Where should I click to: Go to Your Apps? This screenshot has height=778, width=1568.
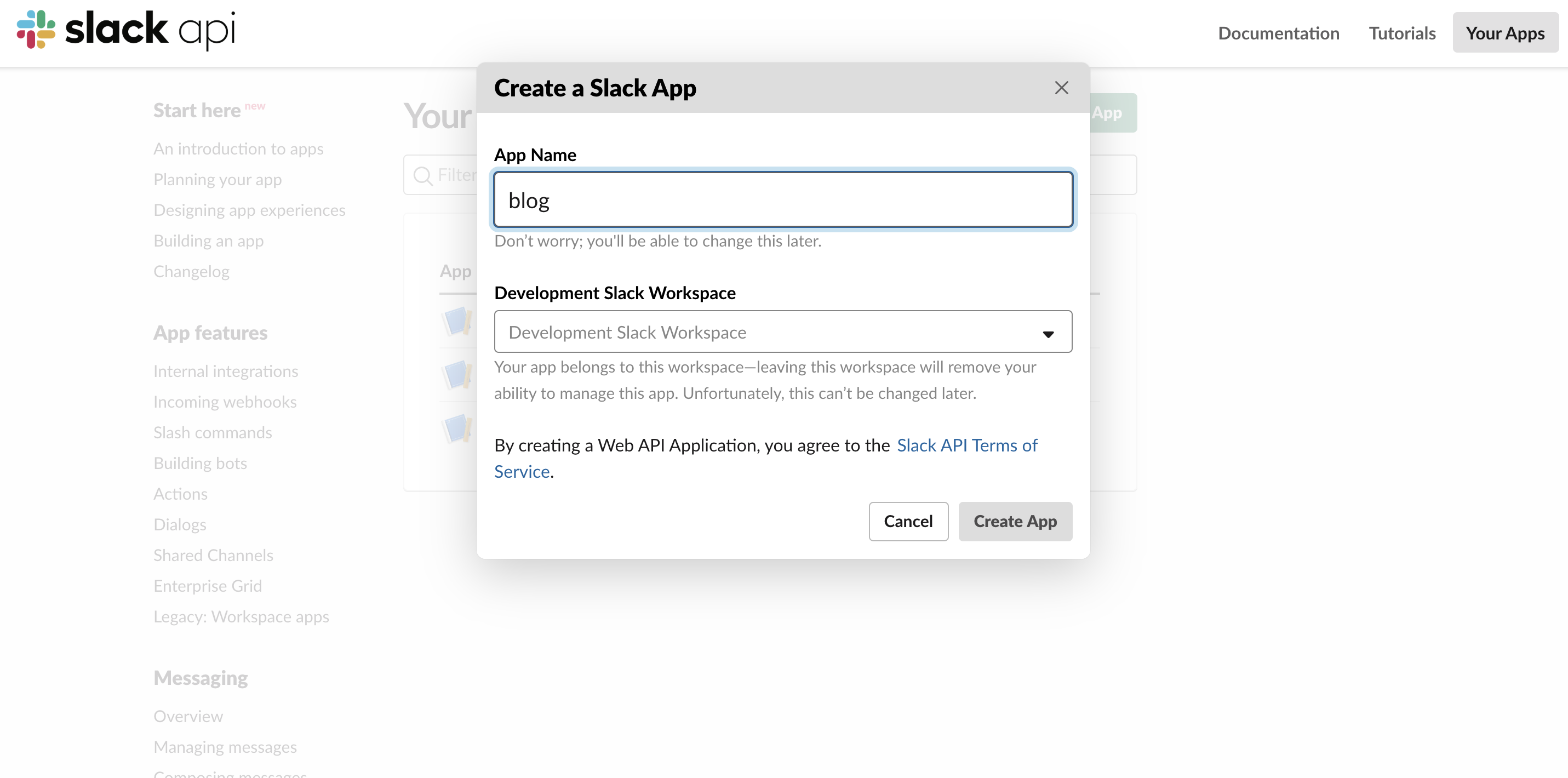tap(1506, 33)
